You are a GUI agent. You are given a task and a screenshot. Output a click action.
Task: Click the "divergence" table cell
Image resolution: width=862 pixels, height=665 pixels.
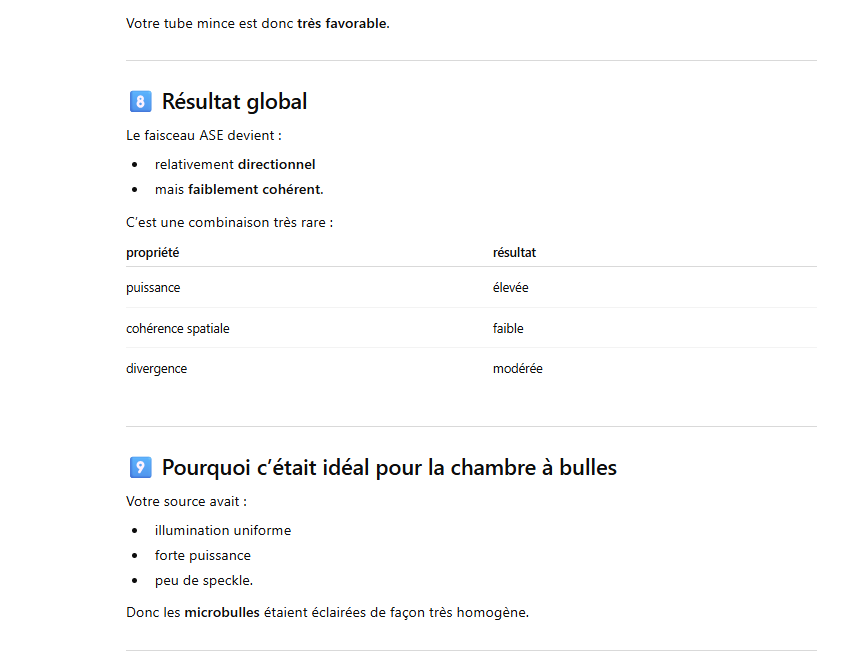coord(156,369)
